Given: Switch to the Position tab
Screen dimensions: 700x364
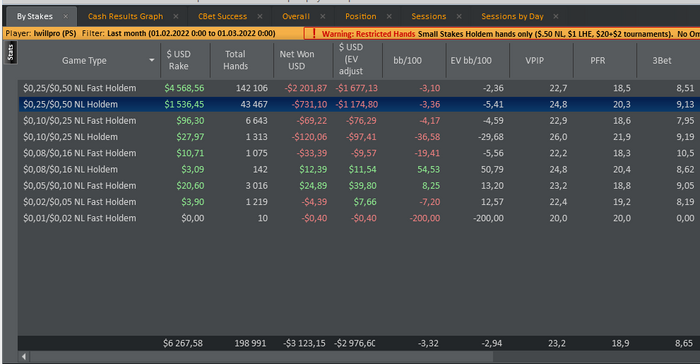Looking at the screenshot, I should point(361,17).
